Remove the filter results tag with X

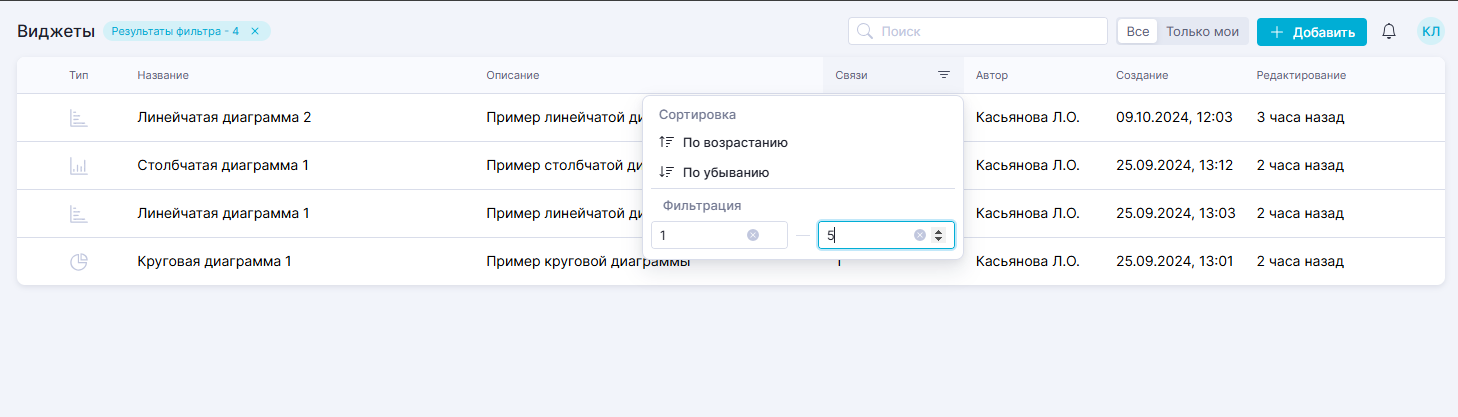[255, 31]
